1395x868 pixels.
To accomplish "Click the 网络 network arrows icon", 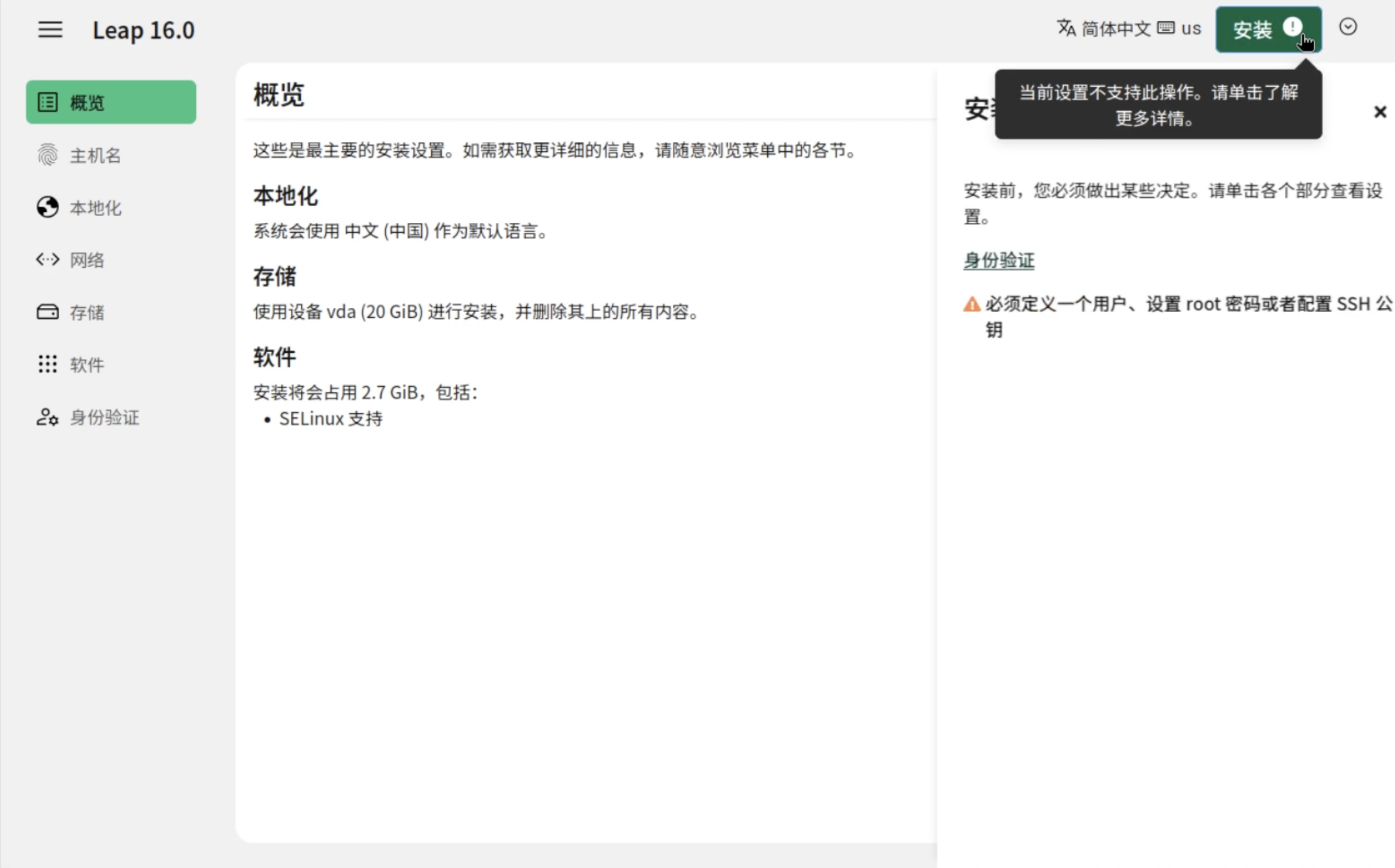I will [48, 260].
